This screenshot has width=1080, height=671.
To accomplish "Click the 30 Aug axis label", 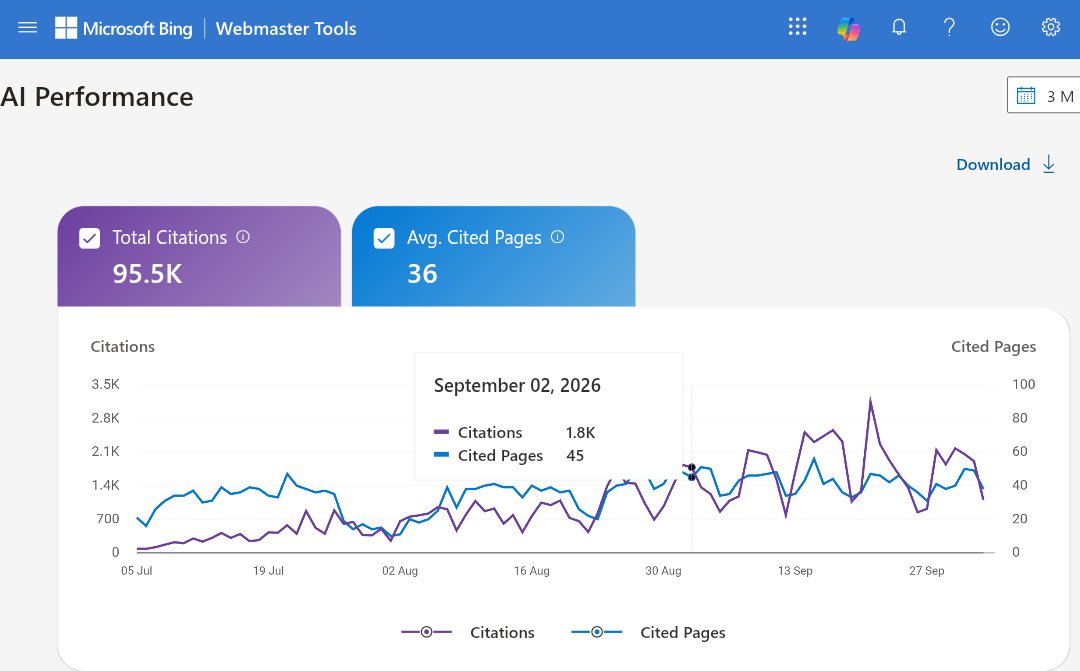I will (x=663, y=570).
